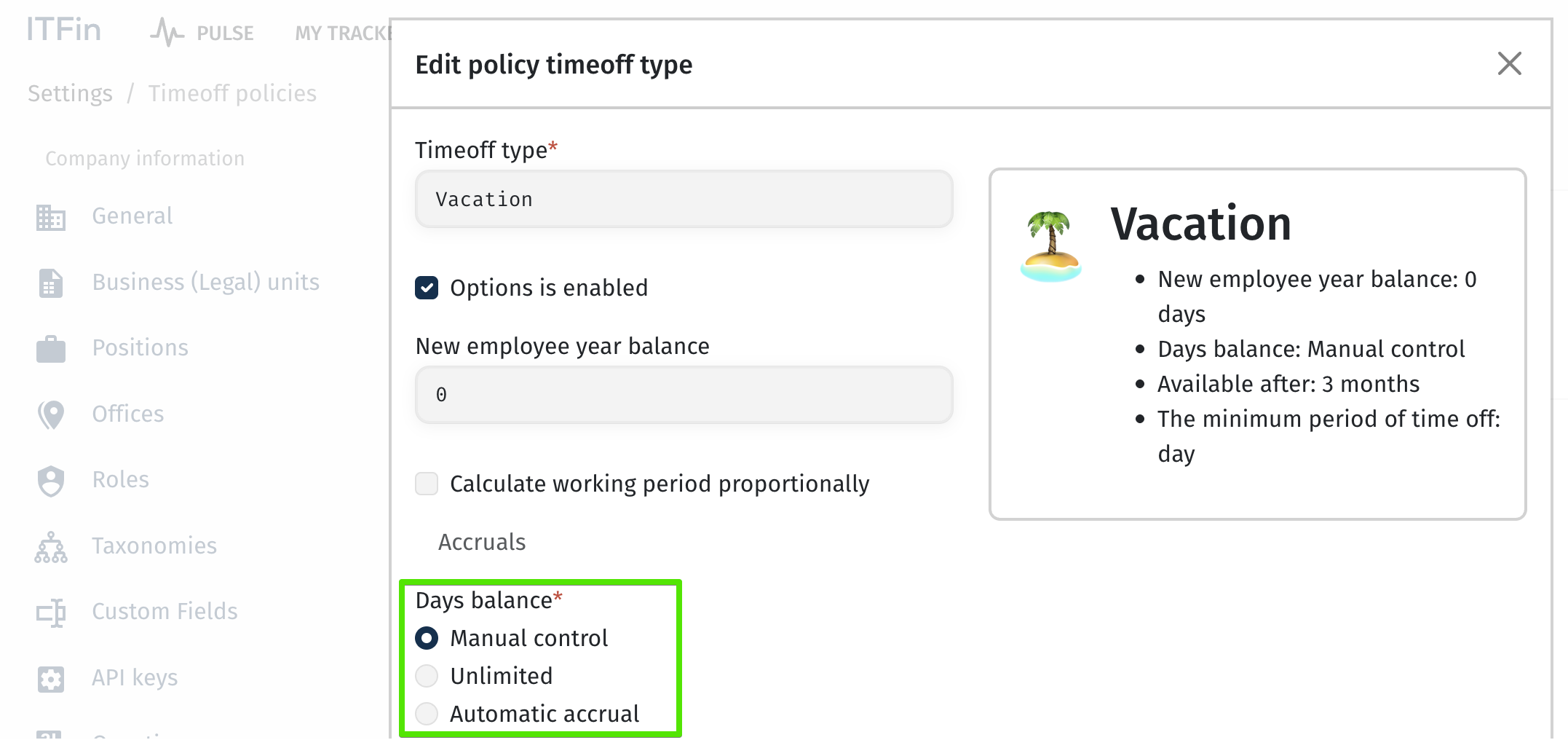1568x740 pixels.
Task: Close the Edit policy timeoff type dialog
Action: [x=1509, y=63]
